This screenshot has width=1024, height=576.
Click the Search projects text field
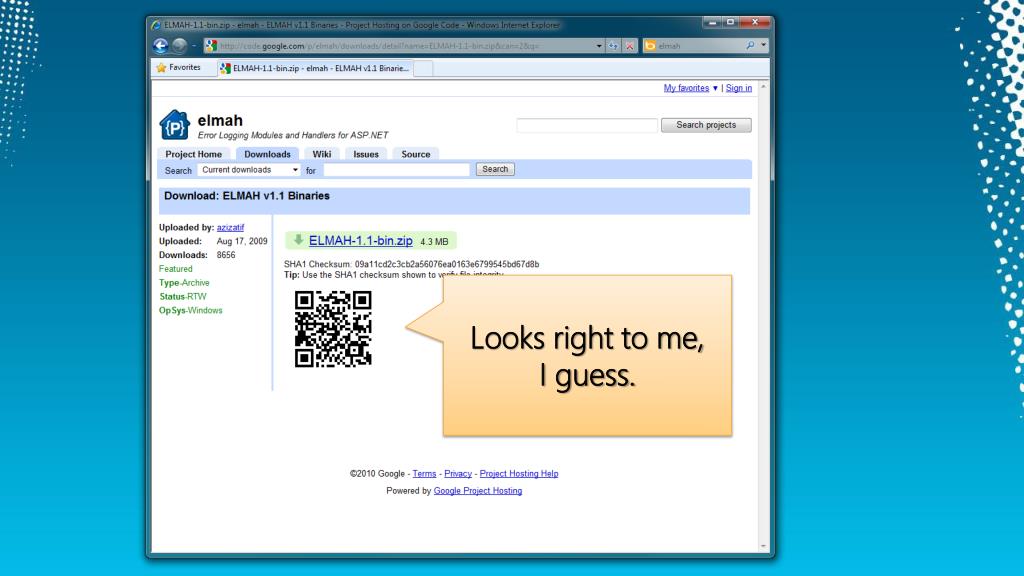(586, 125)
